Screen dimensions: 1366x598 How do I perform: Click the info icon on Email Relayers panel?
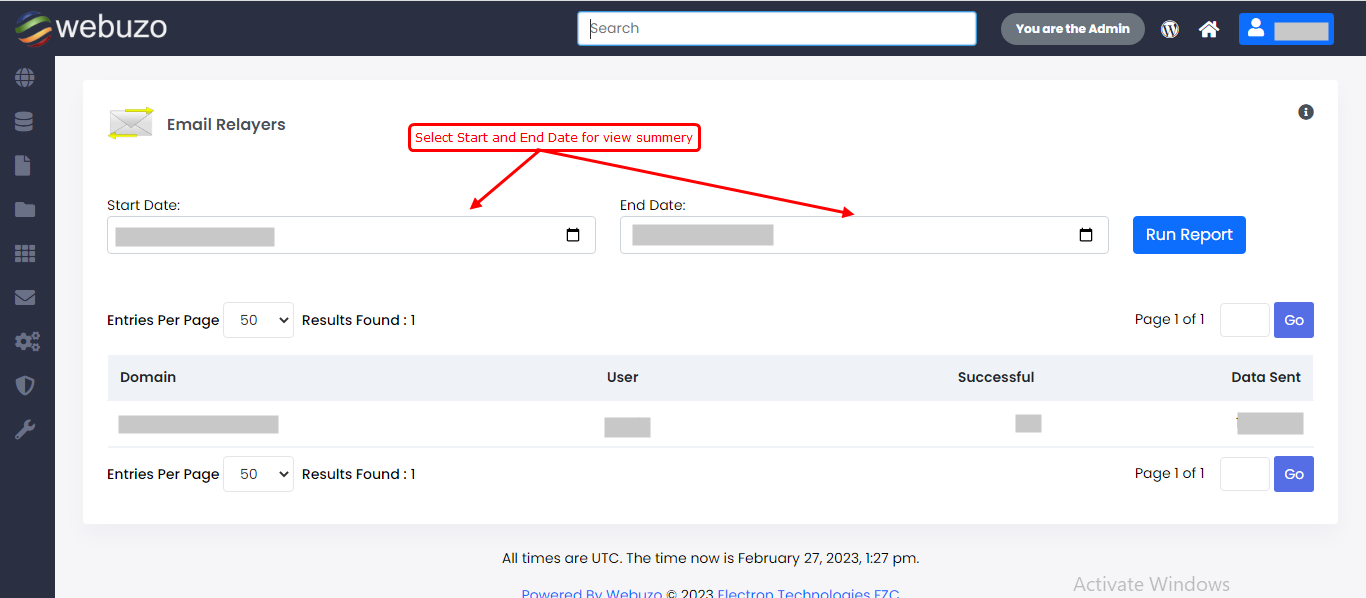pos(1306,112)
